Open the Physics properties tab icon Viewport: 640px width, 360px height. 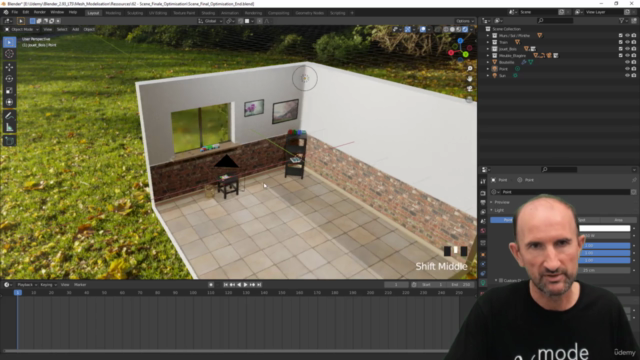(483, 264)
